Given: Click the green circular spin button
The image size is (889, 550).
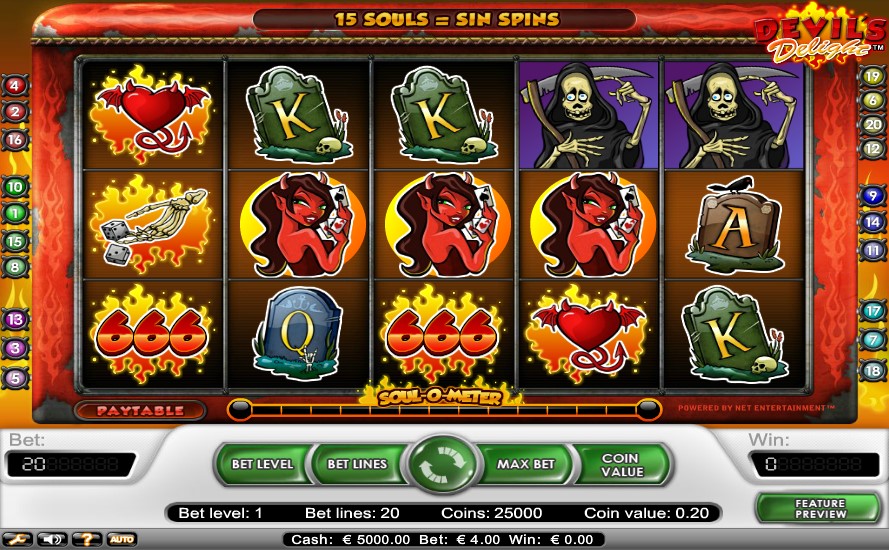Looking at the screenshot, I should pos(442,464).
